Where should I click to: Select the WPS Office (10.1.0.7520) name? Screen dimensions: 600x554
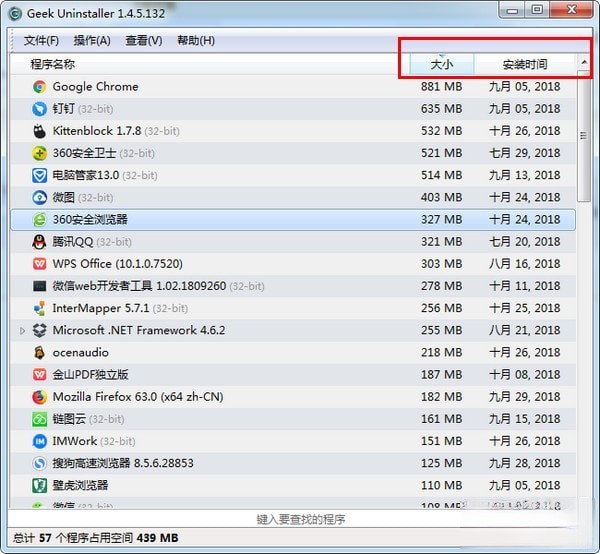pos(117,264)
